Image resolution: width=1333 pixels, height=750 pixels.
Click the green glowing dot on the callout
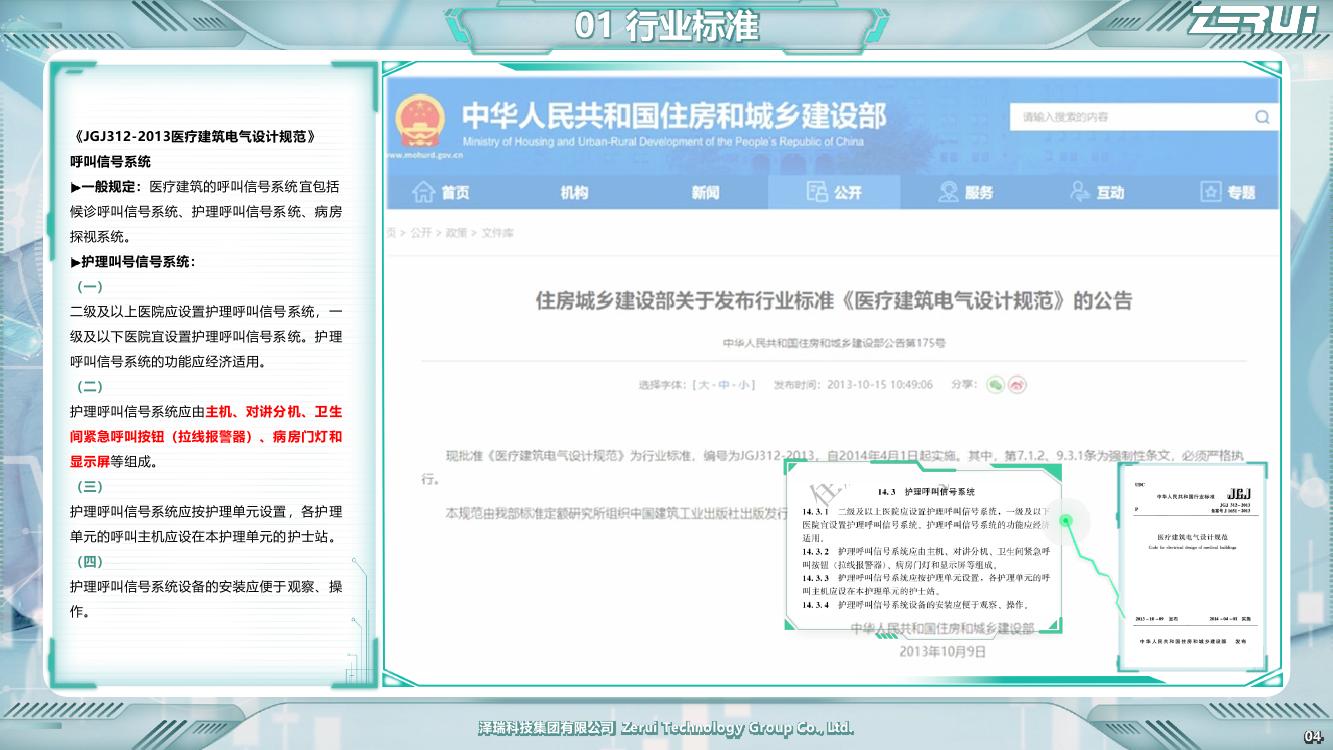pos(1066,520)
